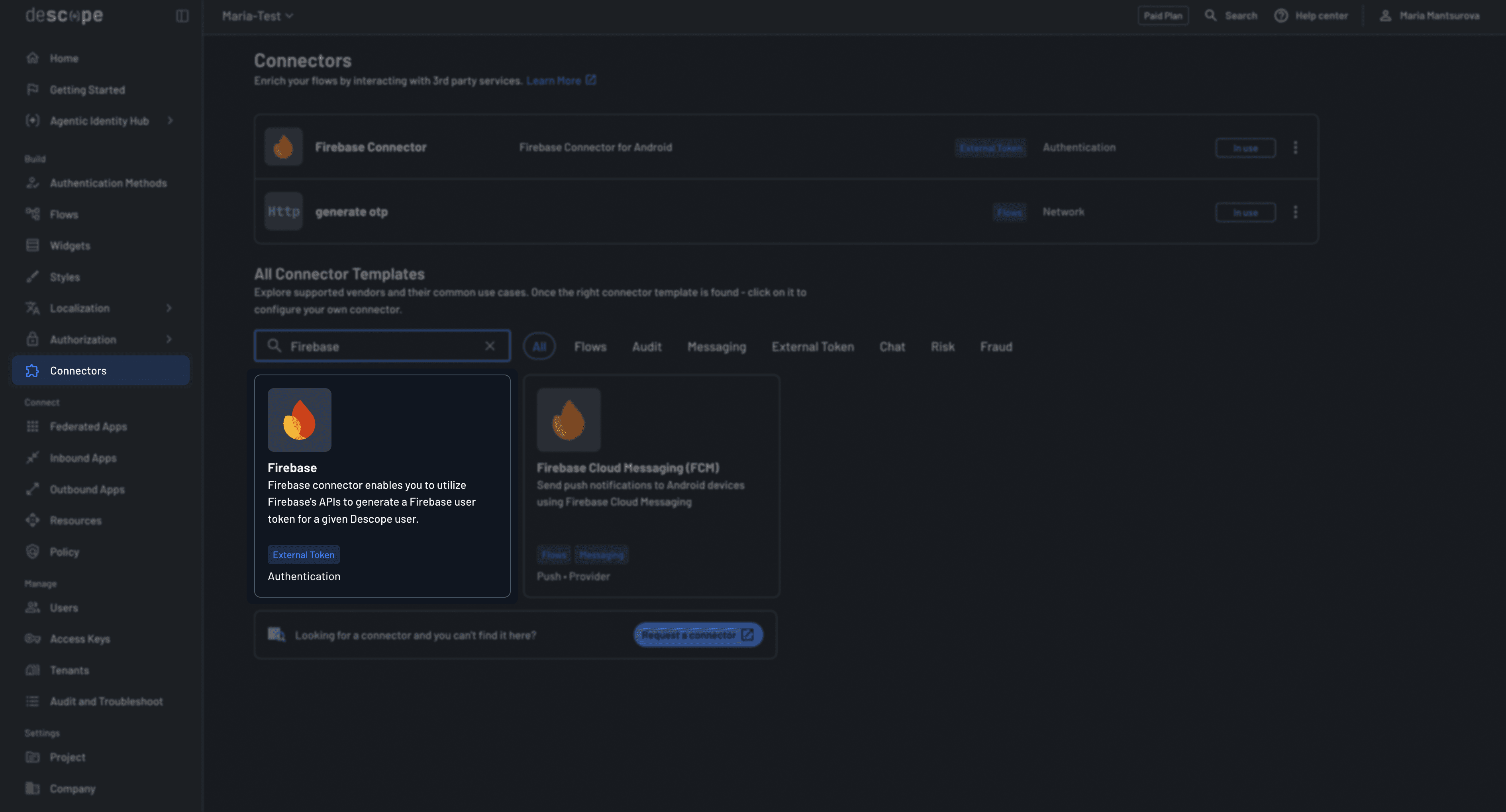
Task: Show External Token templates
Action: 813,347
